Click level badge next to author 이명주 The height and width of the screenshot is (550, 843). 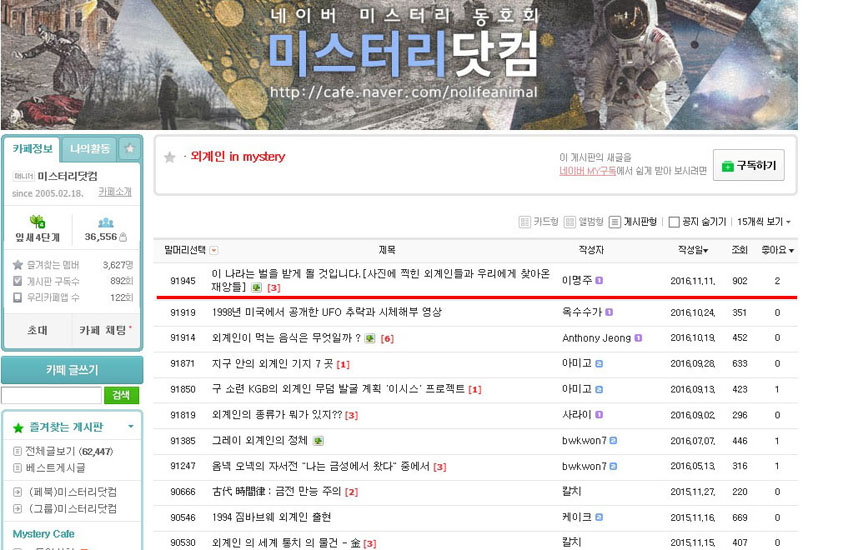click(x=599, y=281)
